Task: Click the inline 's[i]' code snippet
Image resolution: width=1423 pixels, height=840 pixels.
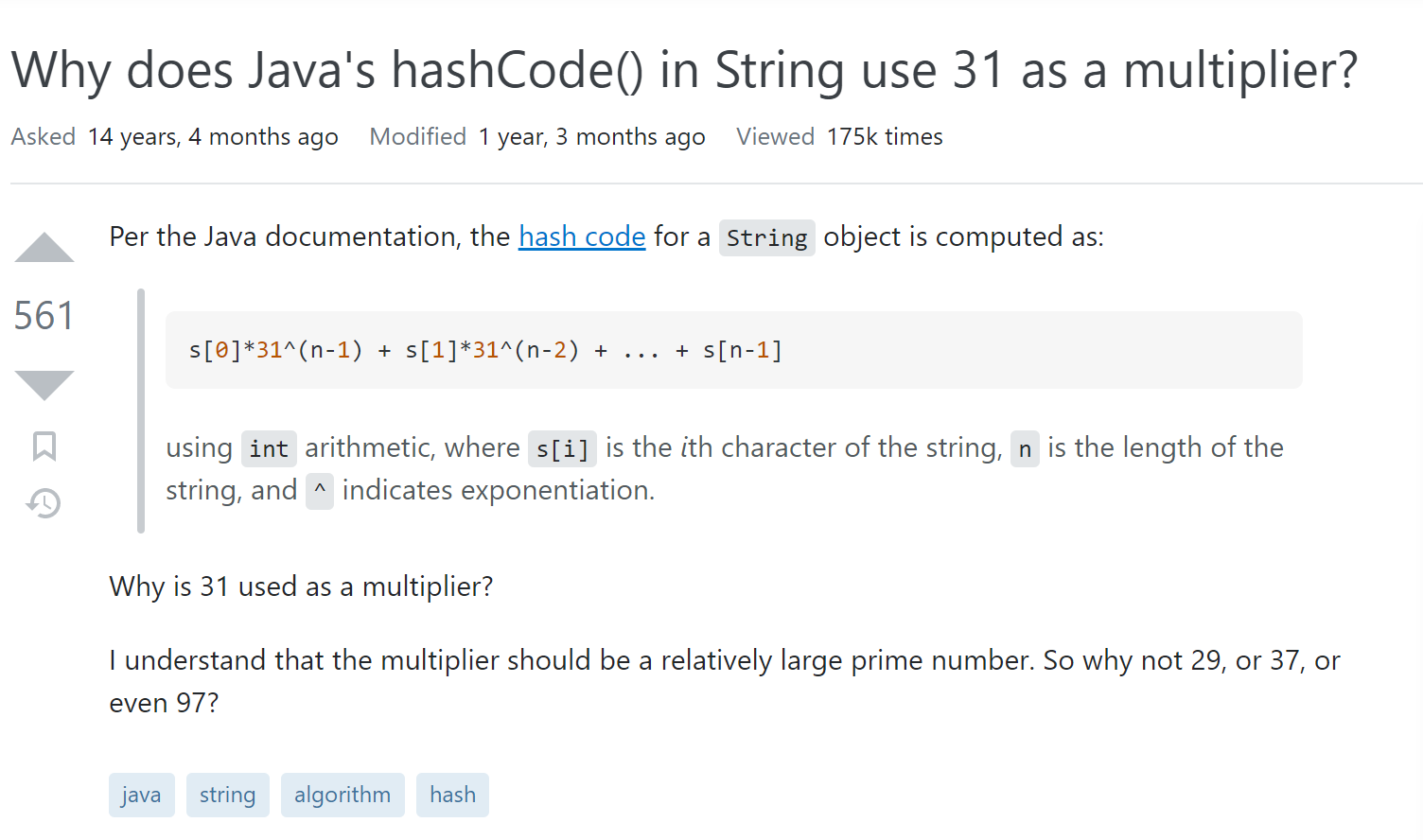Action: (562, 448)
